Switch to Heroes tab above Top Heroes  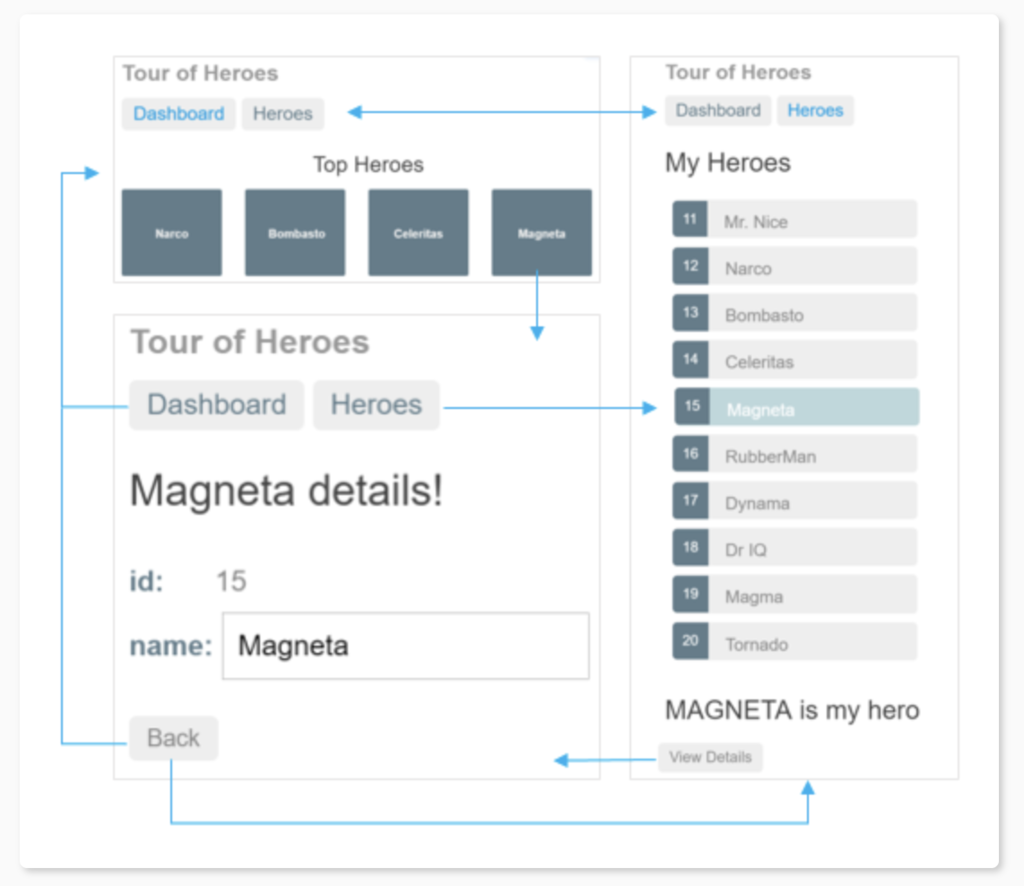282,114
